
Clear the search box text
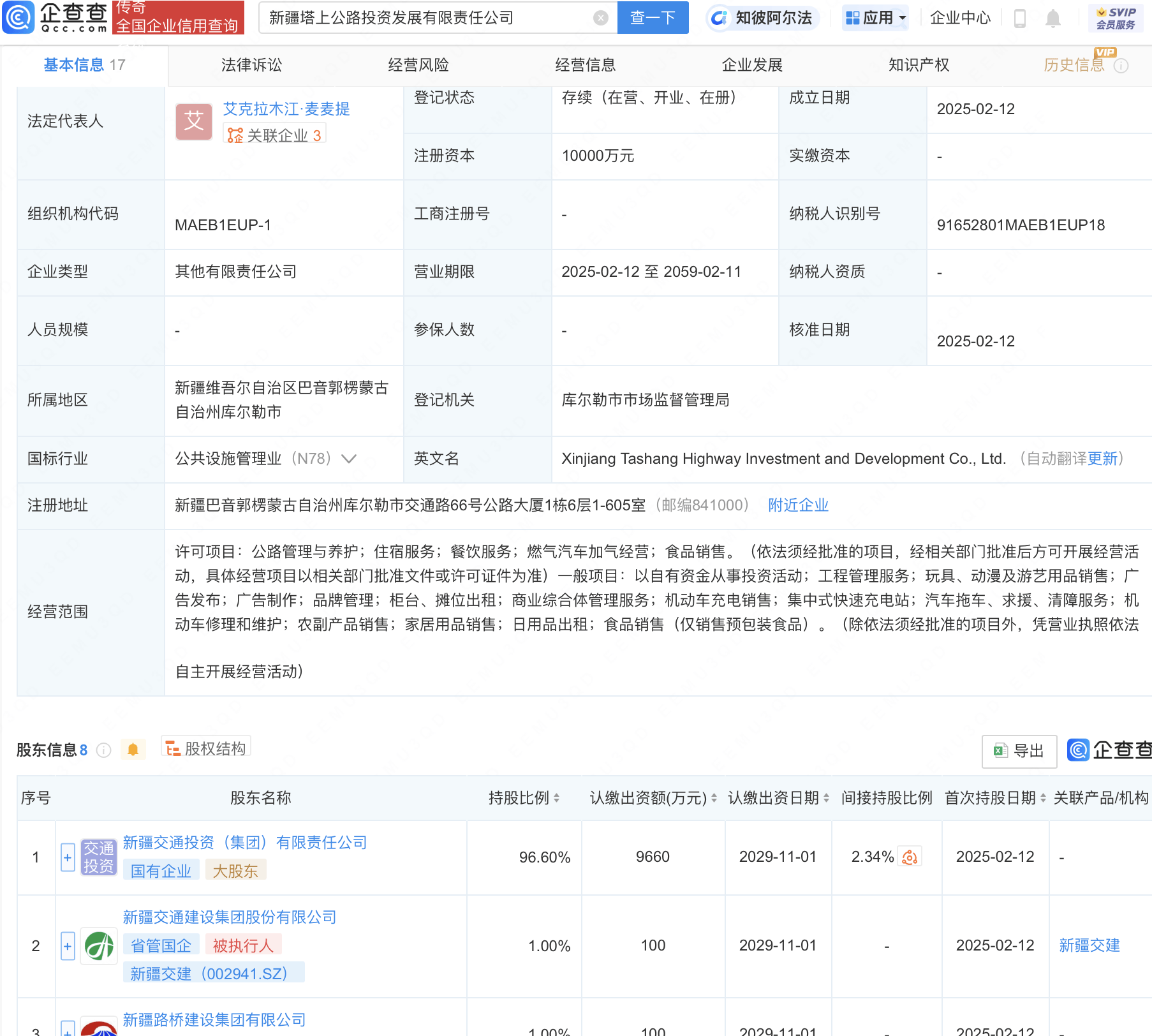(600, 18)
